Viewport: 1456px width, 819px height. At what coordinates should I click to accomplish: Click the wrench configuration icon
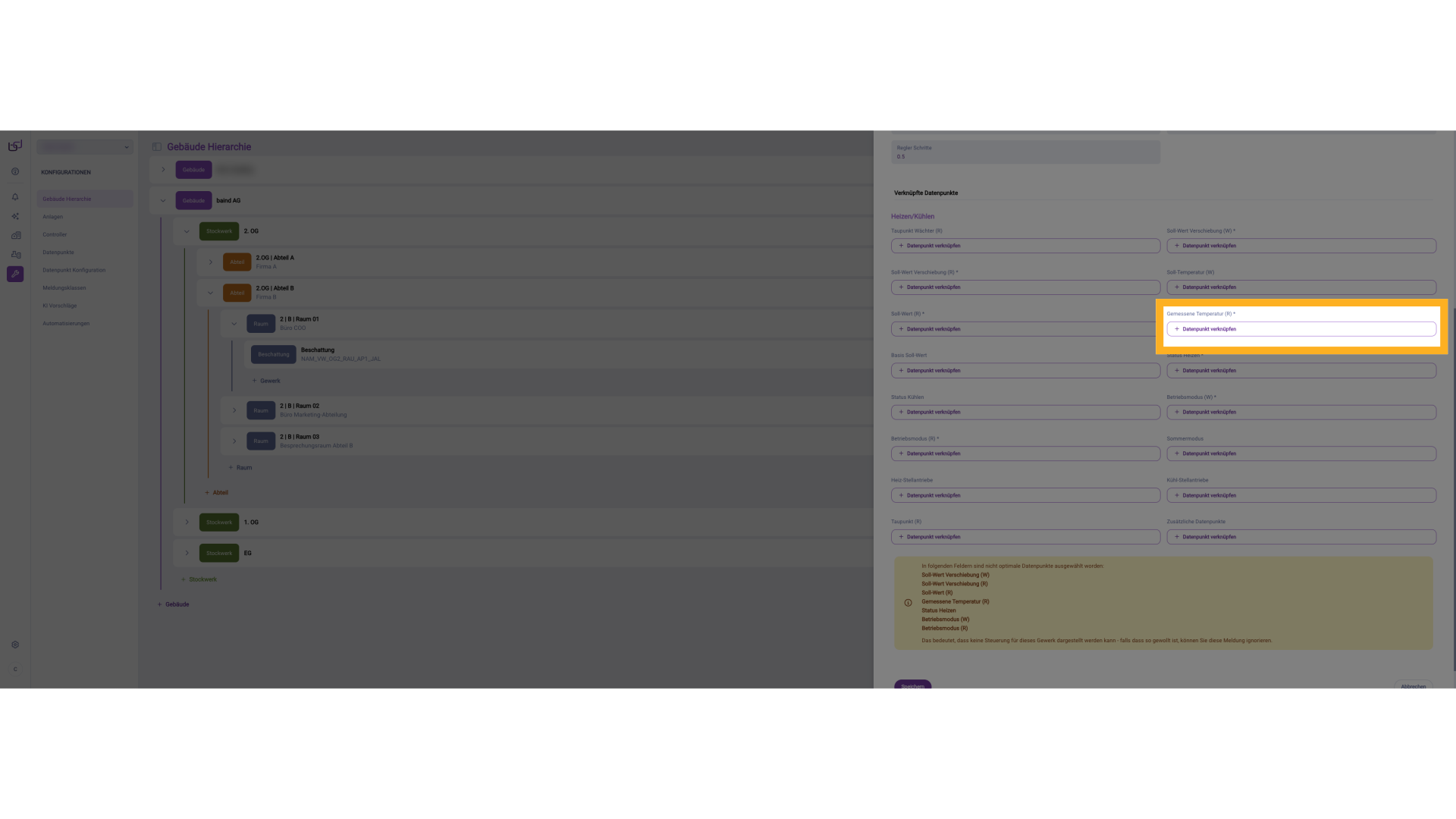click(15, 274)
